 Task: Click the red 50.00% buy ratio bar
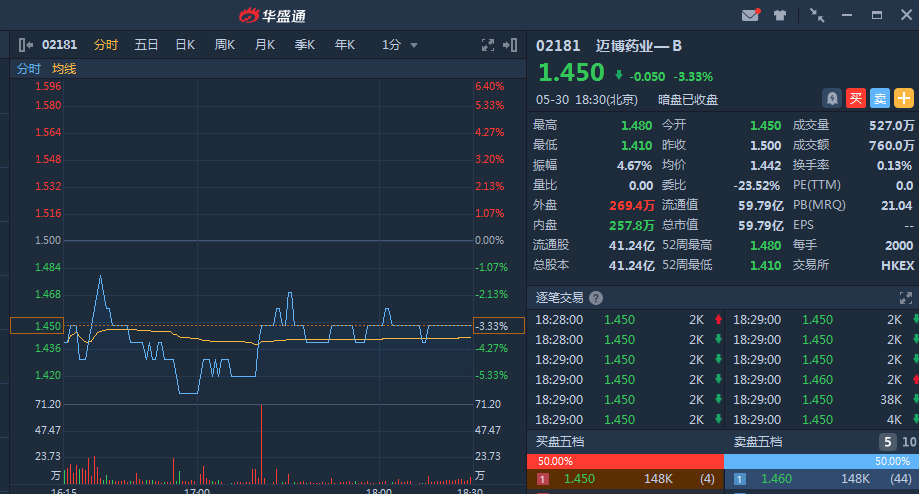tap(624, 461)
